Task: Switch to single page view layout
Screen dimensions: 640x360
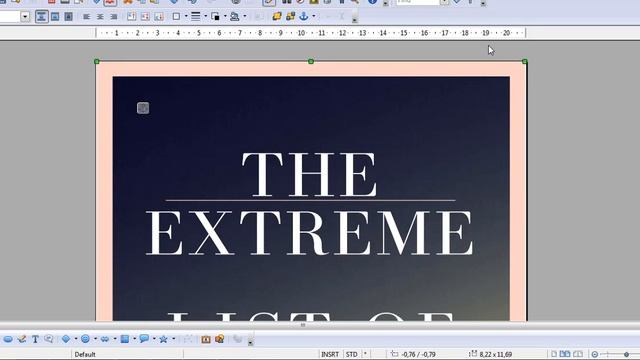Action: [554, 354]
